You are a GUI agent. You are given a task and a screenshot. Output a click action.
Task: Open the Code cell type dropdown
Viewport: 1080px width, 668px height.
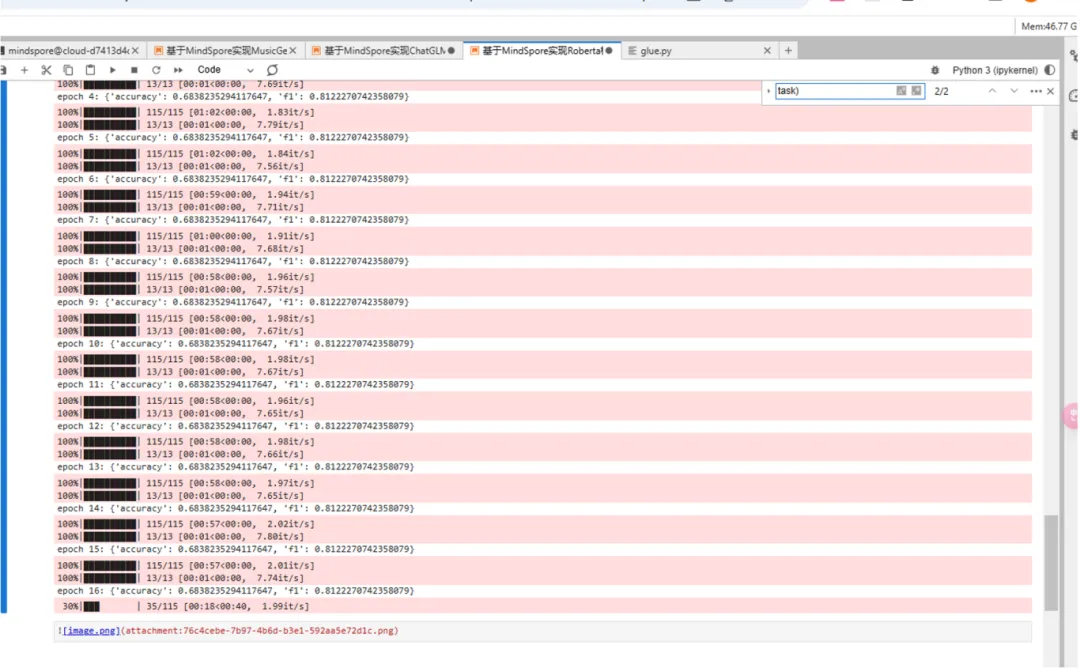coord(225,70)
